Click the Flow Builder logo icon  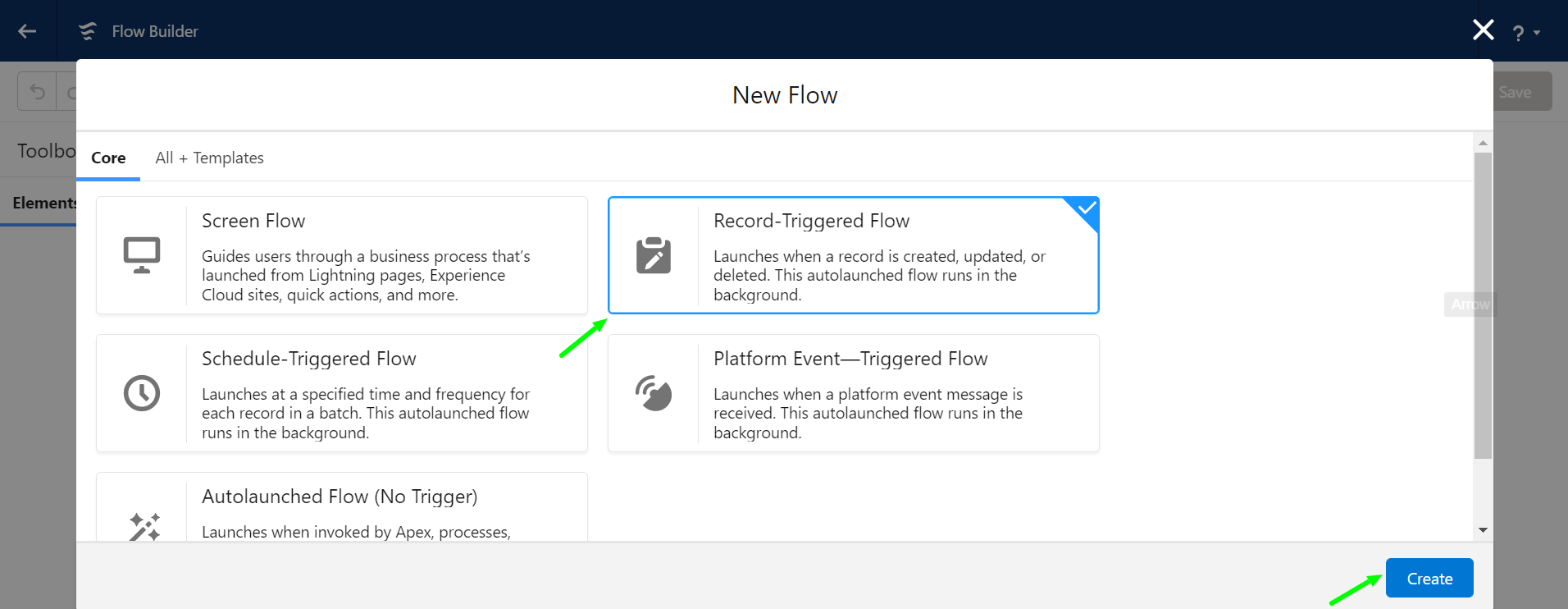(x=87, y=31)
